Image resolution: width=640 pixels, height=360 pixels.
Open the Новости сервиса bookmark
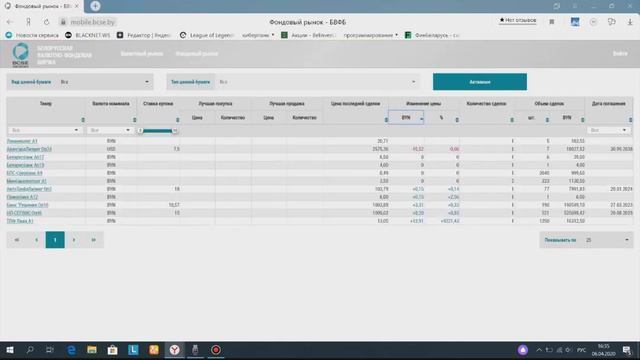pos(32,35)
